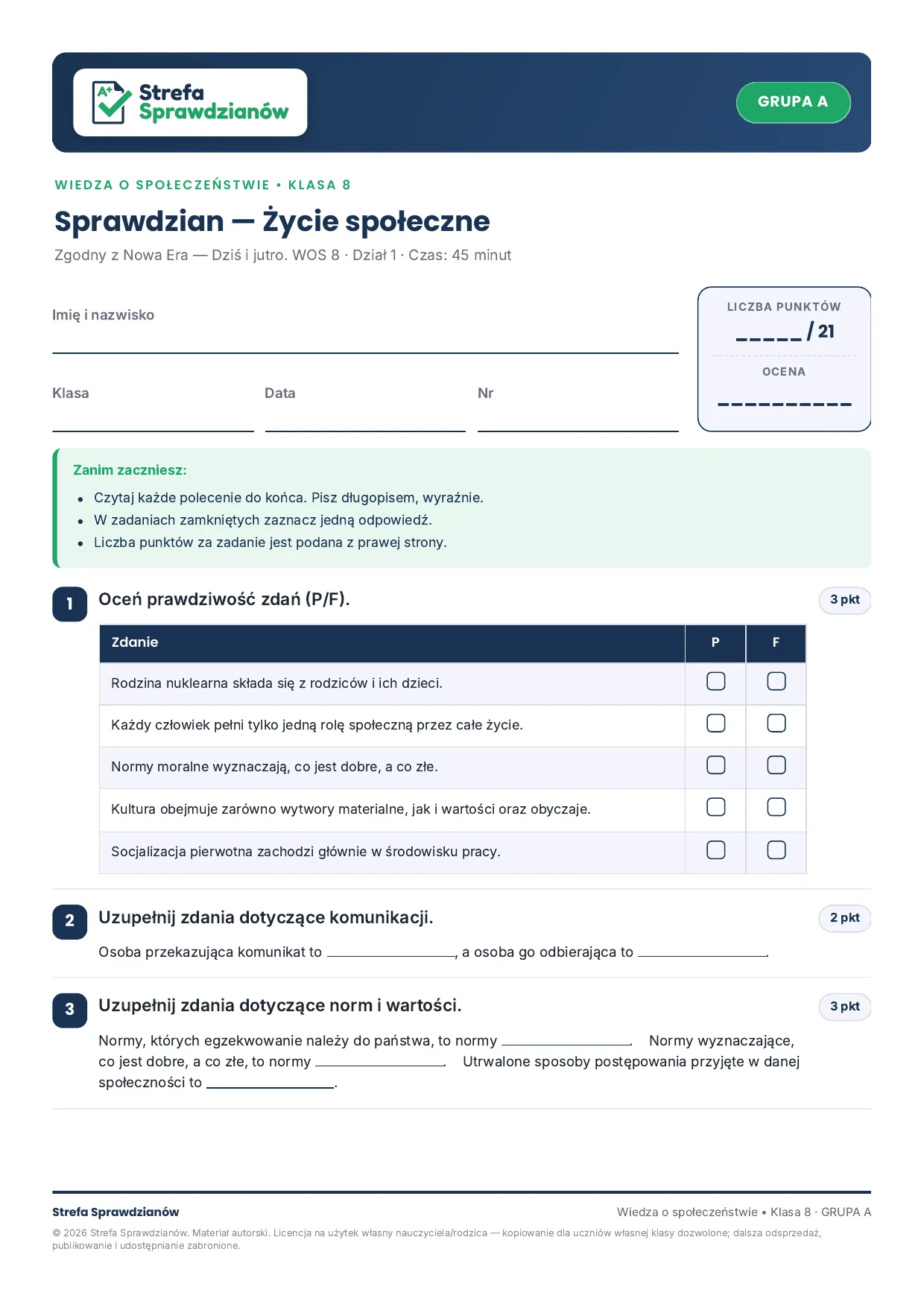This screenshot has width=924, height=1307.
Task: Click the 2 pkt badge for task 2
Action: [x=845, y=918]
